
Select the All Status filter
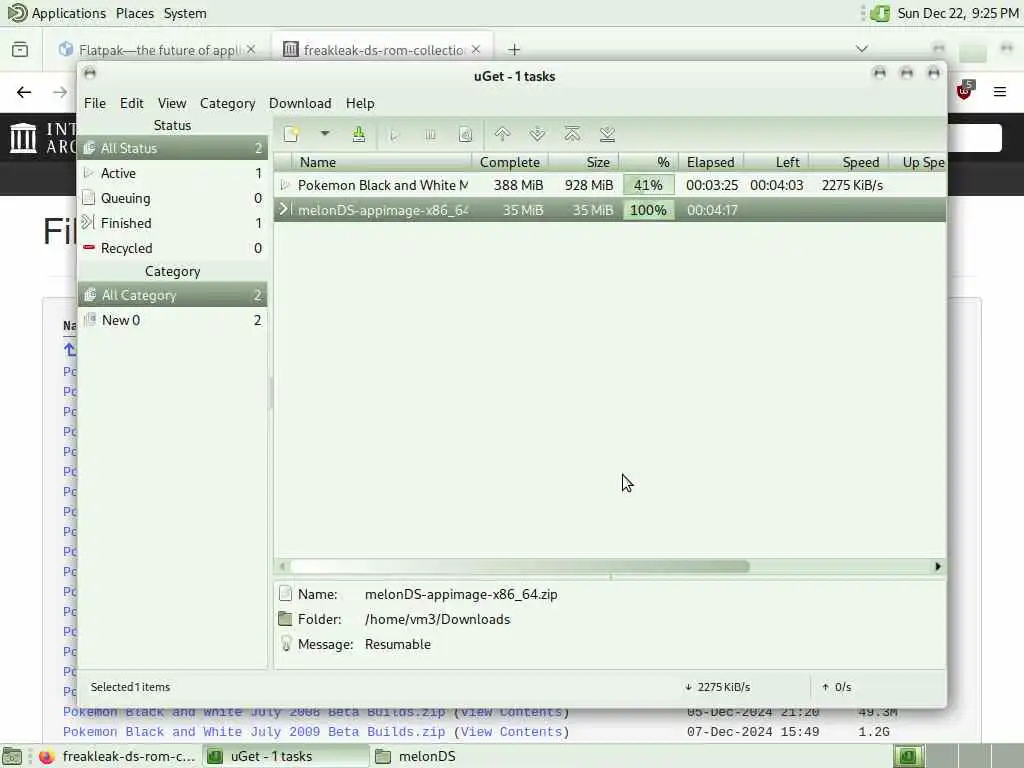point(172,148)
